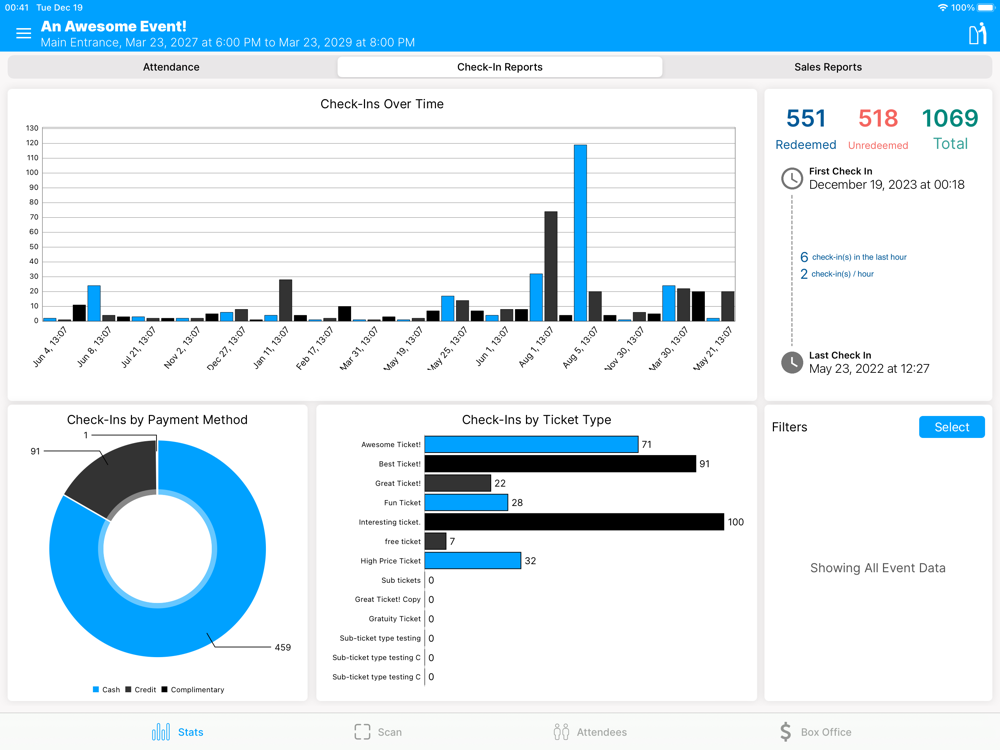Tap the Last Check In clock icon
The width and height of the screenshot is (1000, 750).
792,362
